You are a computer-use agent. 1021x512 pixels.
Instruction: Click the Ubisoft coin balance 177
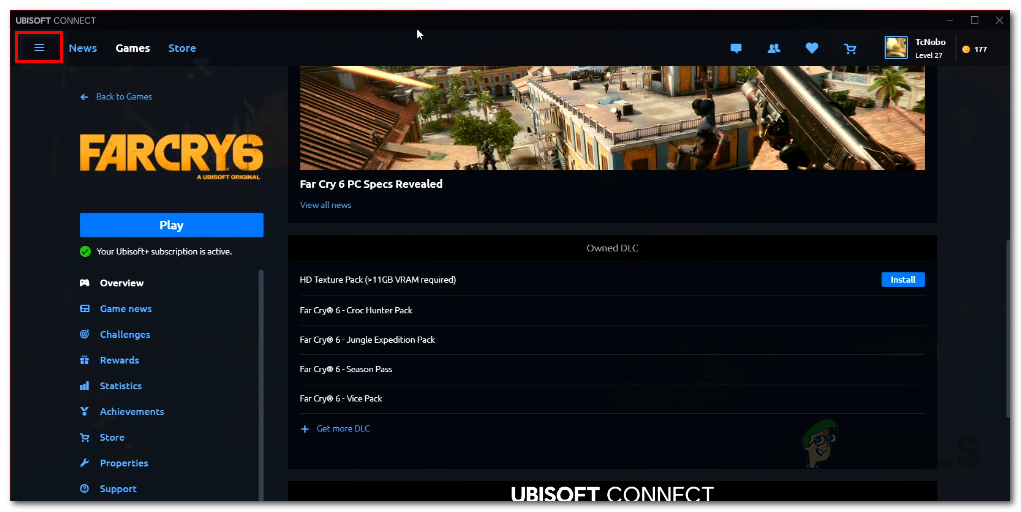click(975, 49)
